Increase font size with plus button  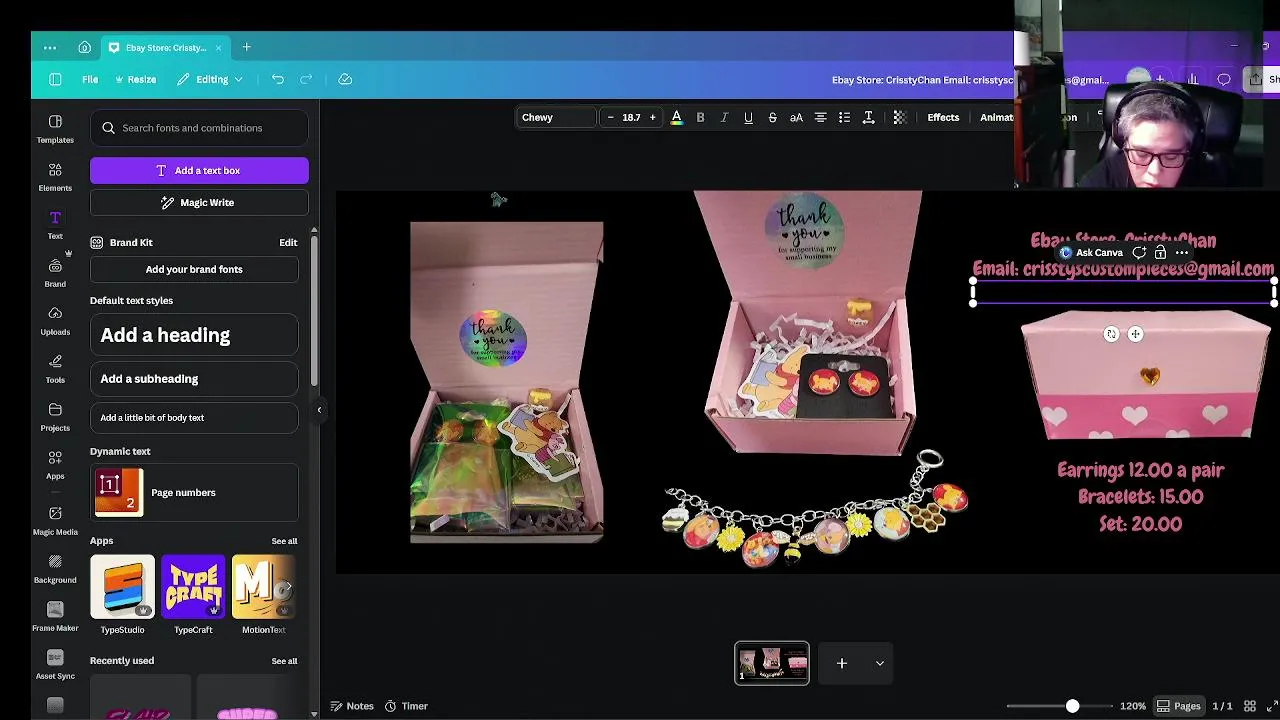(x=652, y=117)
